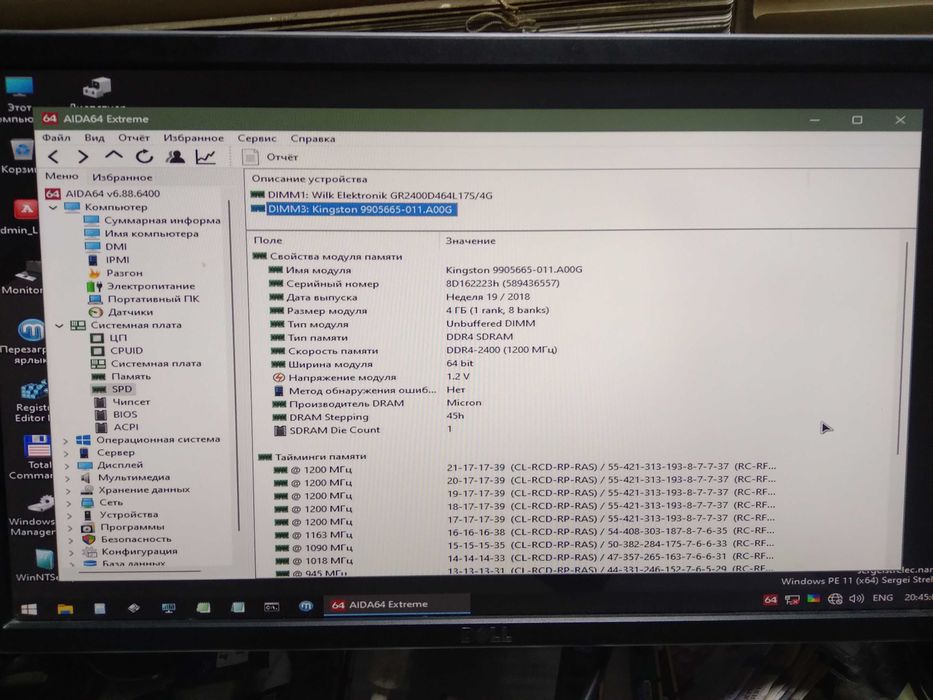Open the Чипсет chip item
The height and width of the screenshot is (700, 933).
pos(122,402)
